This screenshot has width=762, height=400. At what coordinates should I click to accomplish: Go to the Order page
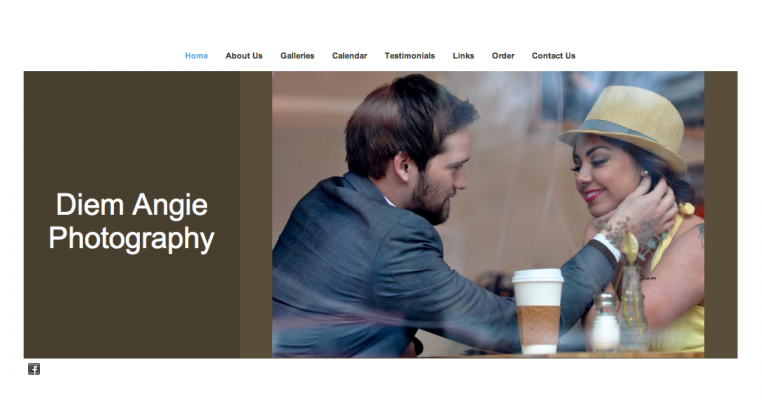point(503,56)
